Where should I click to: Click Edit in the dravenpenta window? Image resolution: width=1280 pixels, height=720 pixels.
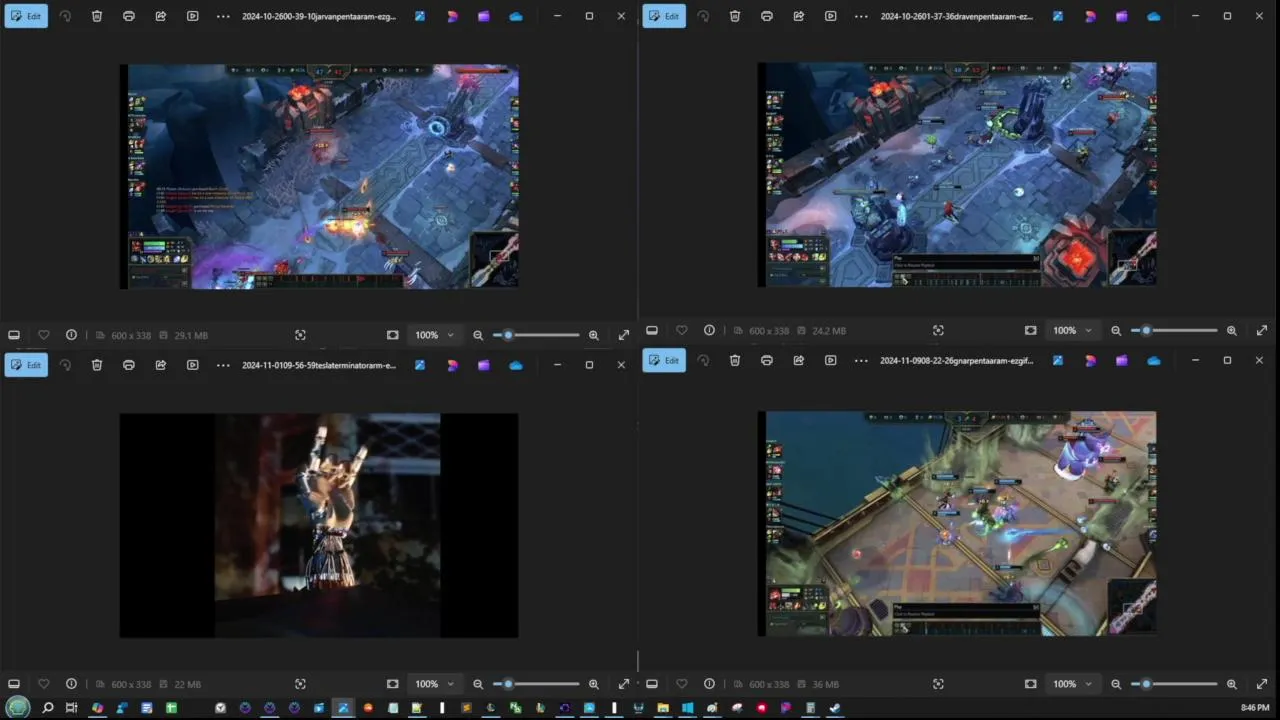[x=664, y=16]
